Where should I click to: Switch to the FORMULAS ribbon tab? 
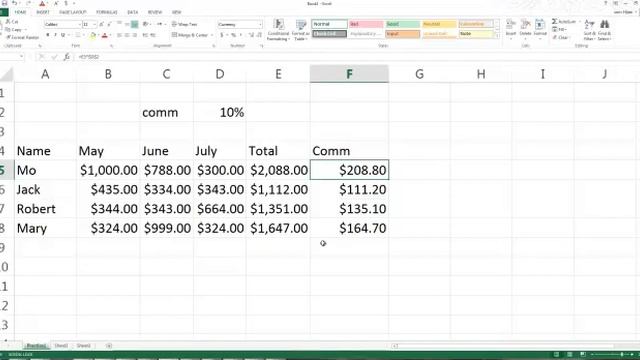[107, 12]
